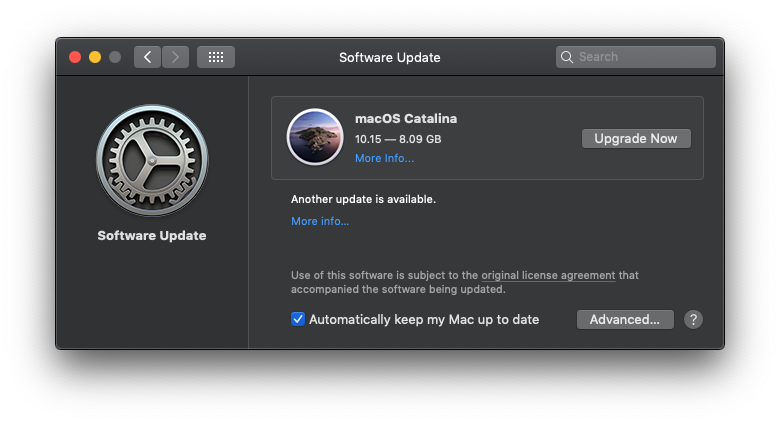Click the Software Update gear icon
The width and height of the screenshot is (780, 423).
(152, 160)
